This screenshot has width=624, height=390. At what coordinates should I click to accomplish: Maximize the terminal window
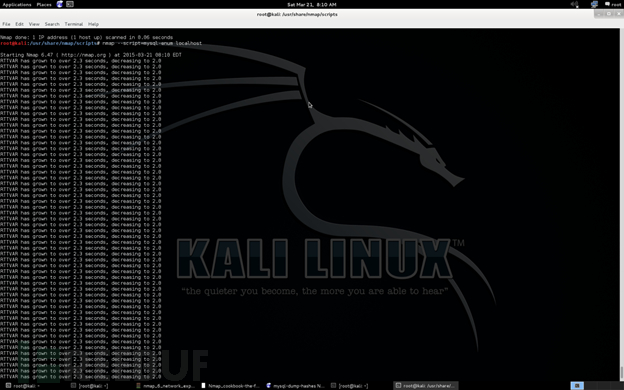[608, 14]
